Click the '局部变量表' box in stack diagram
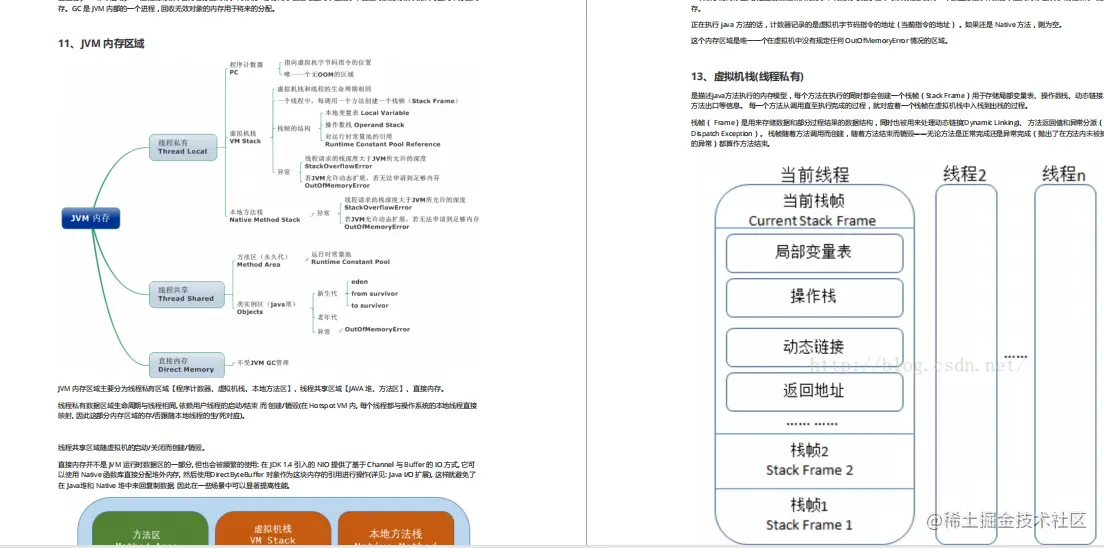This screenshot has width=1104, height=548. (815, 253)
